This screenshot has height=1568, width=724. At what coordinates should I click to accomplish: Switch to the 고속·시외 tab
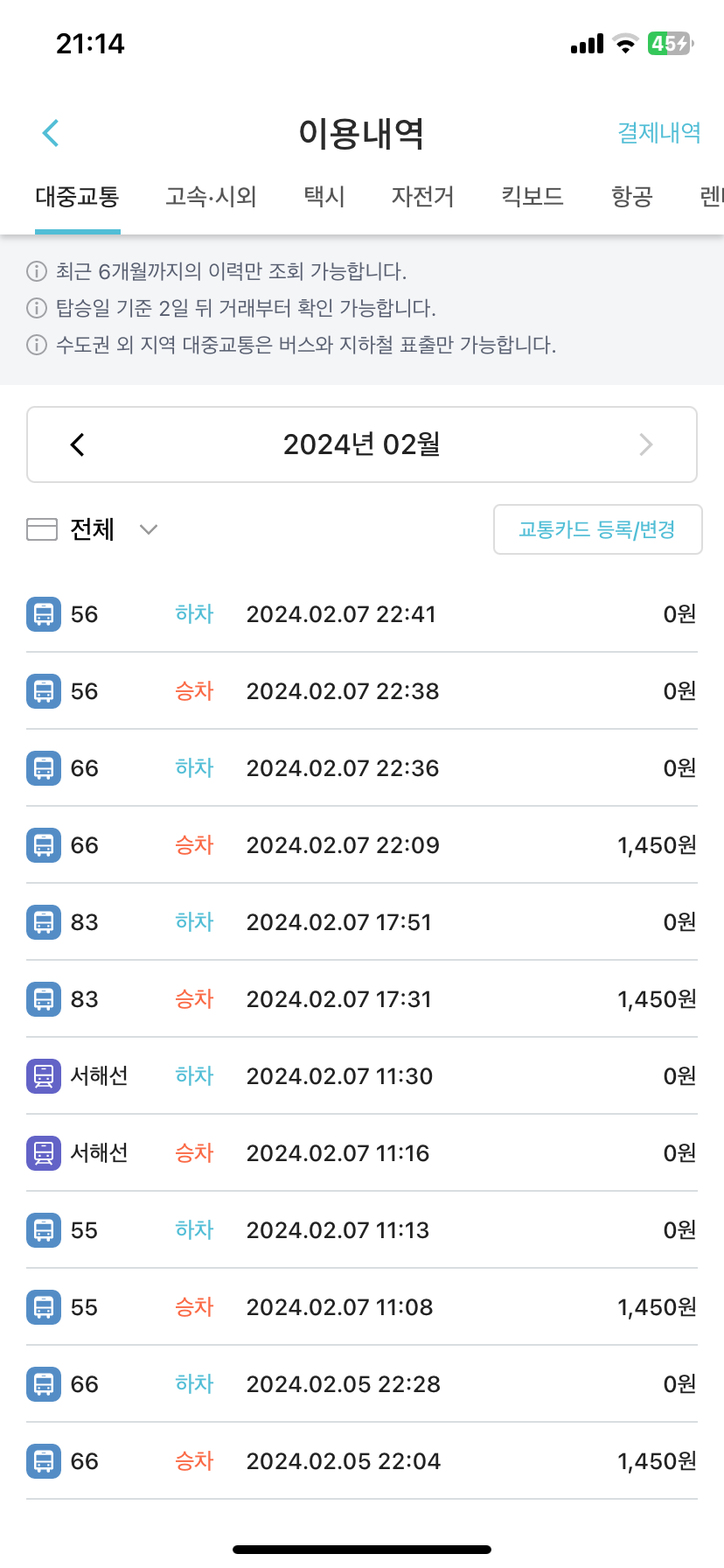pos(211,196)
